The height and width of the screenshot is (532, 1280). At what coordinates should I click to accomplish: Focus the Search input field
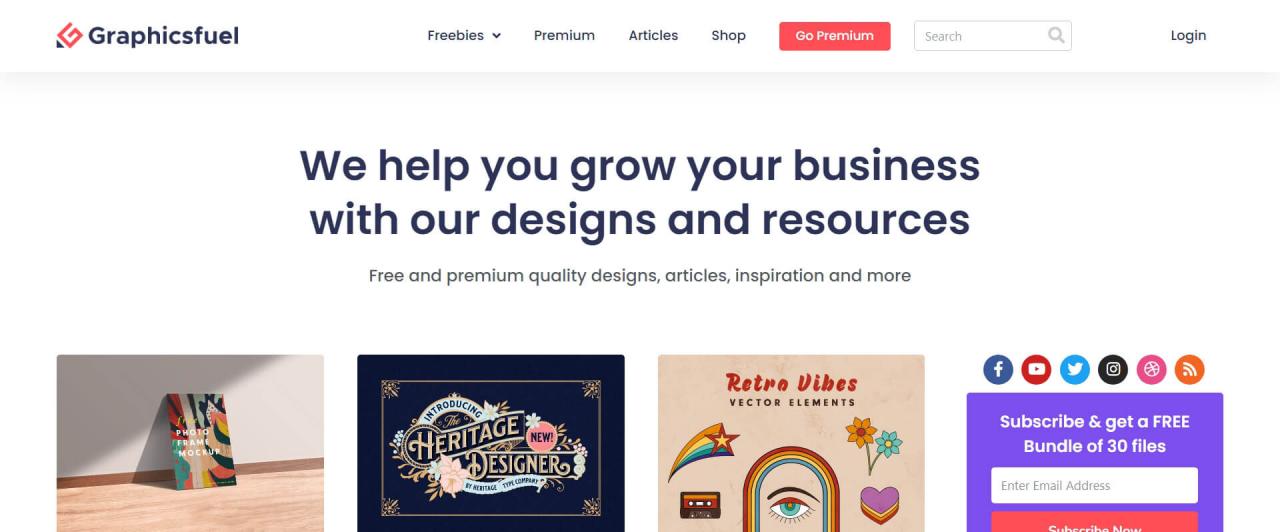point(980,36)
